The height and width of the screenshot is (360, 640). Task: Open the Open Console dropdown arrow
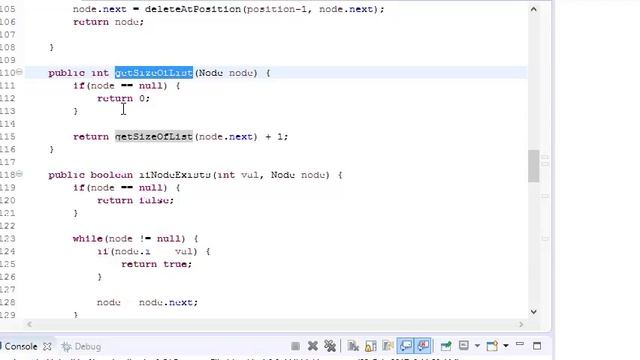(x=506, y=346)
